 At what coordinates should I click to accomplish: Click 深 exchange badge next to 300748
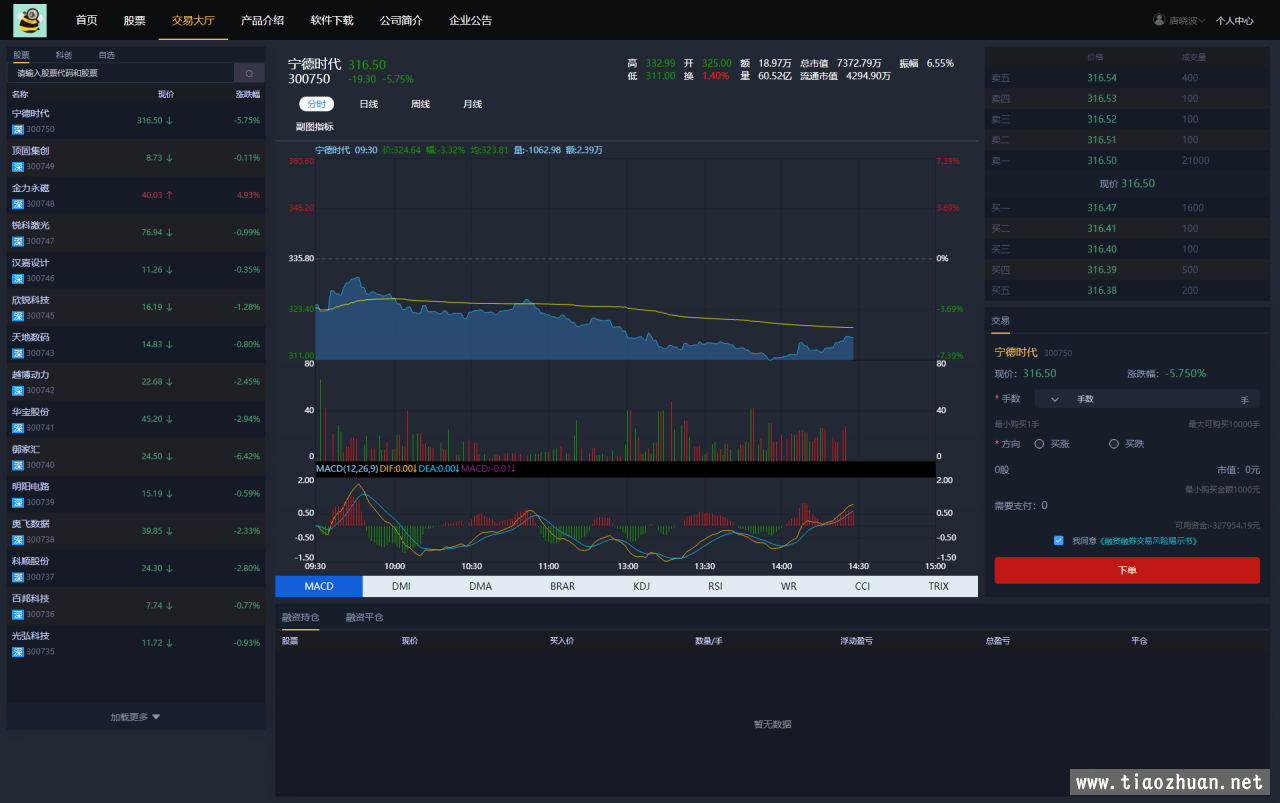point(17,204)
